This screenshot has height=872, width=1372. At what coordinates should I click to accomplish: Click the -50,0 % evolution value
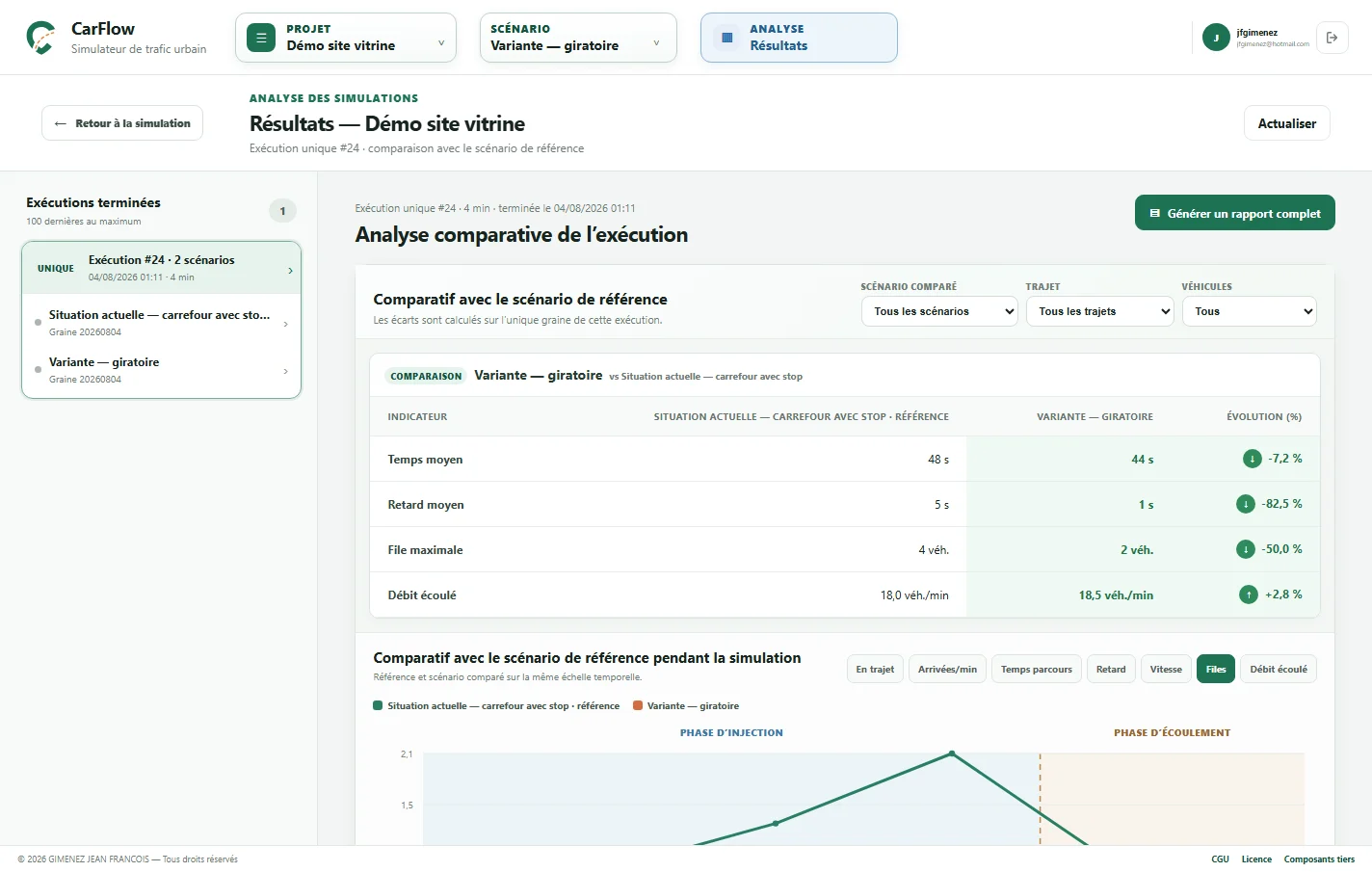point(1281,549)
